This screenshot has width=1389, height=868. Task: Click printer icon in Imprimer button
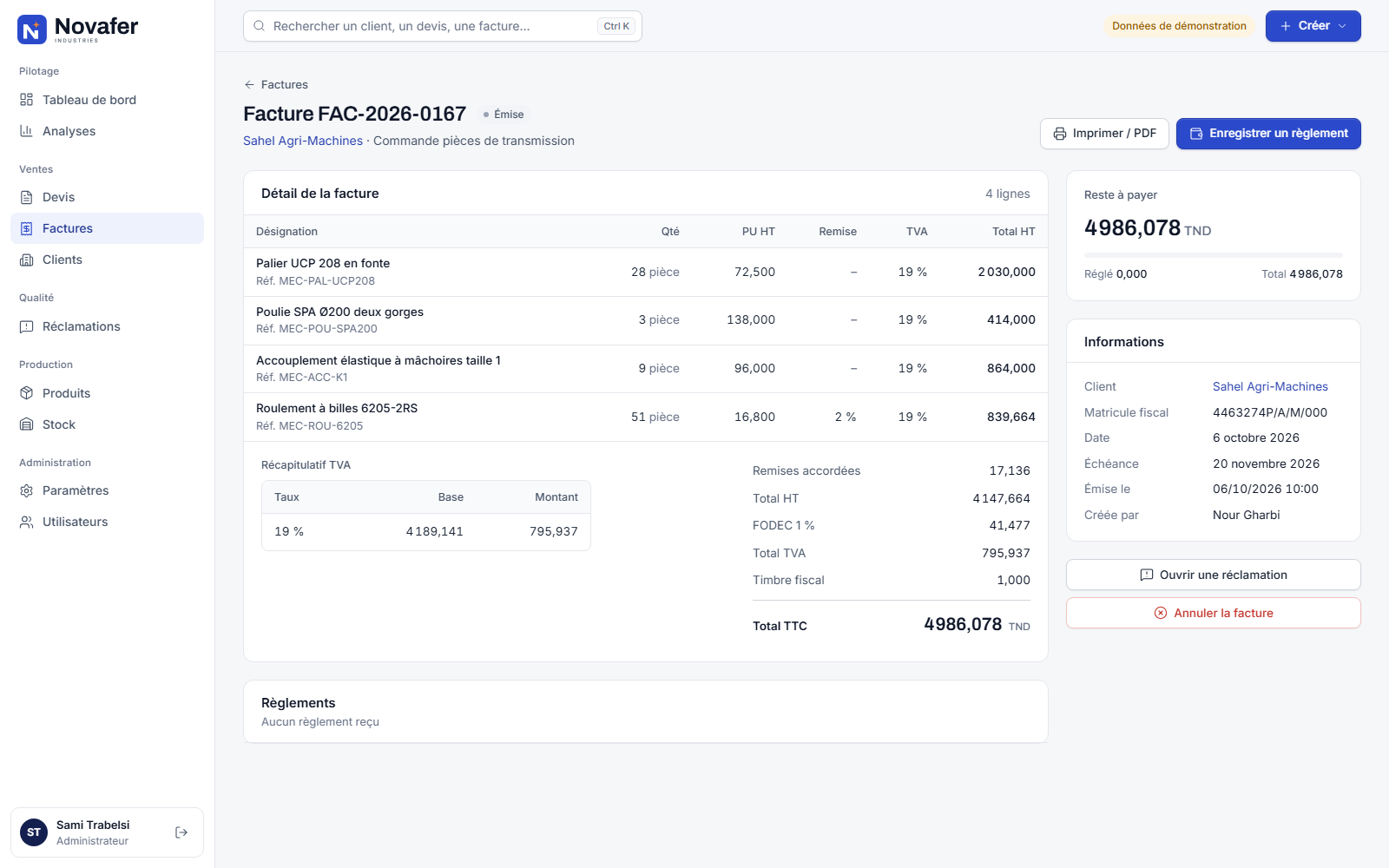(1060, 134)
